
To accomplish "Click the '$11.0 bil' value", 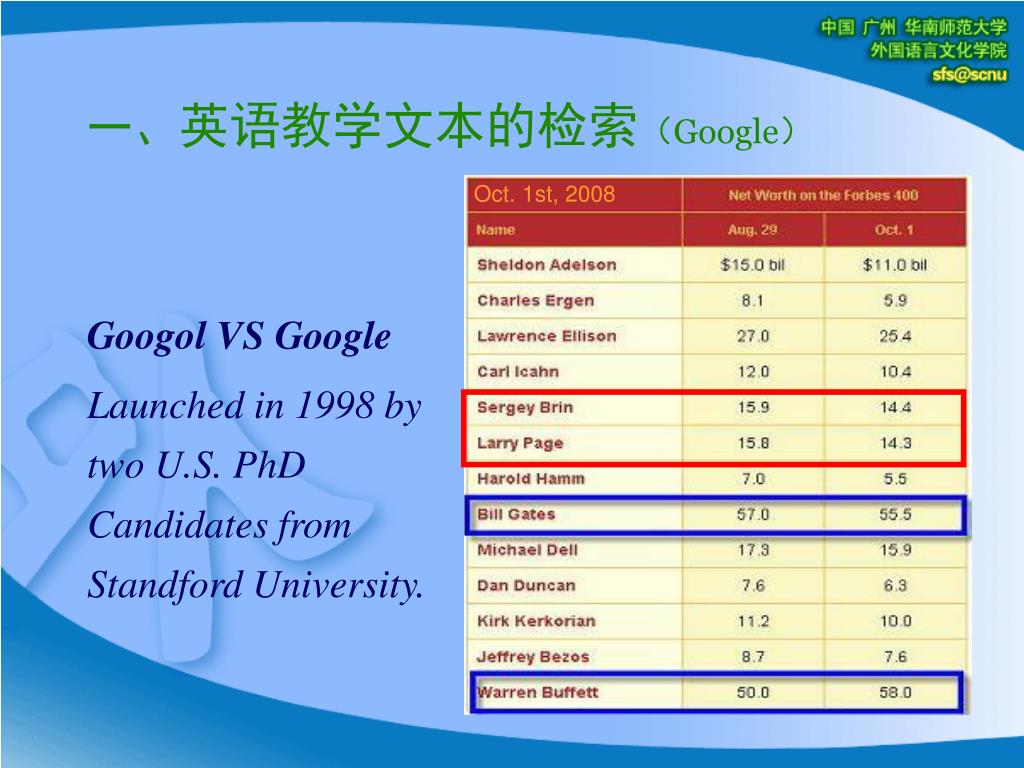I will pyautogui.click(x=895, y=264).
